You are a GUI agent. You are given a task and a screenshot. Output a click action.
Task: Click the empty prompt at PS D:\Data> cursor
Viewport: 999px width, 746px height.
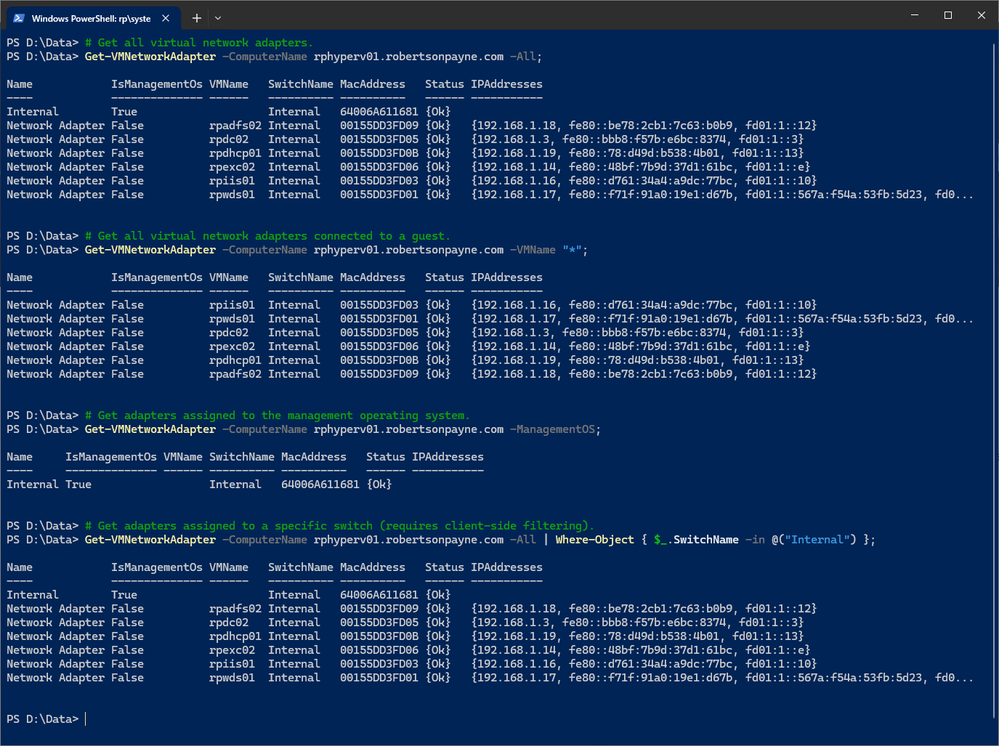pos(85,719)
